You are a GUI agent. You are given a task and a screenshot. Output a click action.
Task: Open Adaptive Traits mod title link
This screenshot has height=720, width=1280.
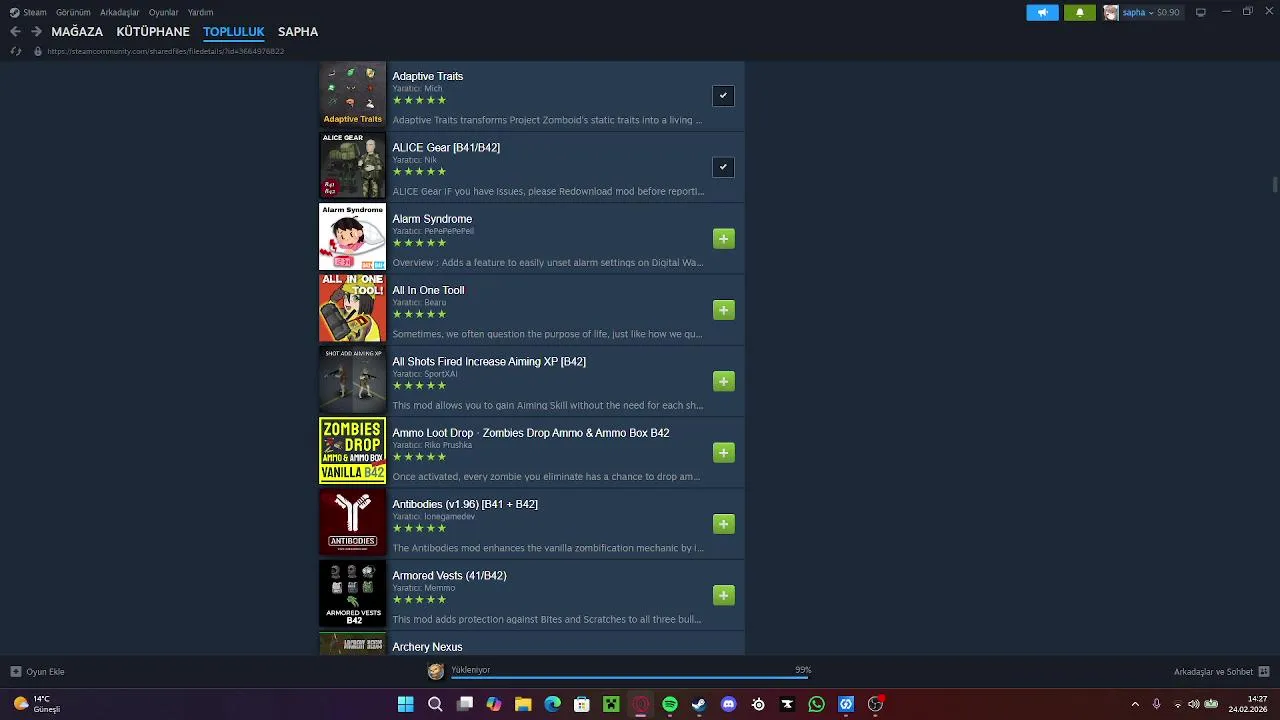(427, 76)
